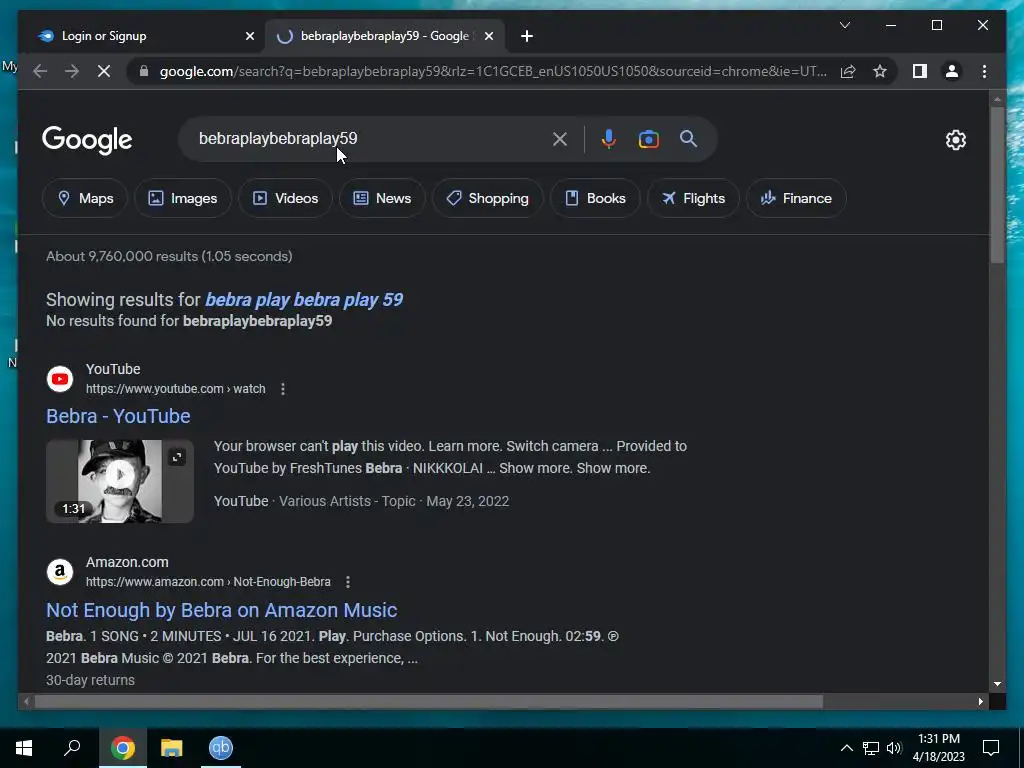The image size is (1024, 768).
Task: Clear the Google search box
Action: [560, 139]
